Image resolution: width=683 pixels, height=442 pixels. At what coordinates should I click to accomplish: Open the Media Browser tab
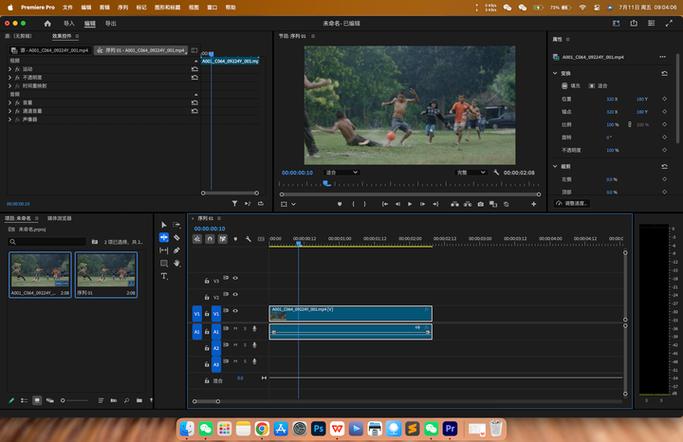59,218
